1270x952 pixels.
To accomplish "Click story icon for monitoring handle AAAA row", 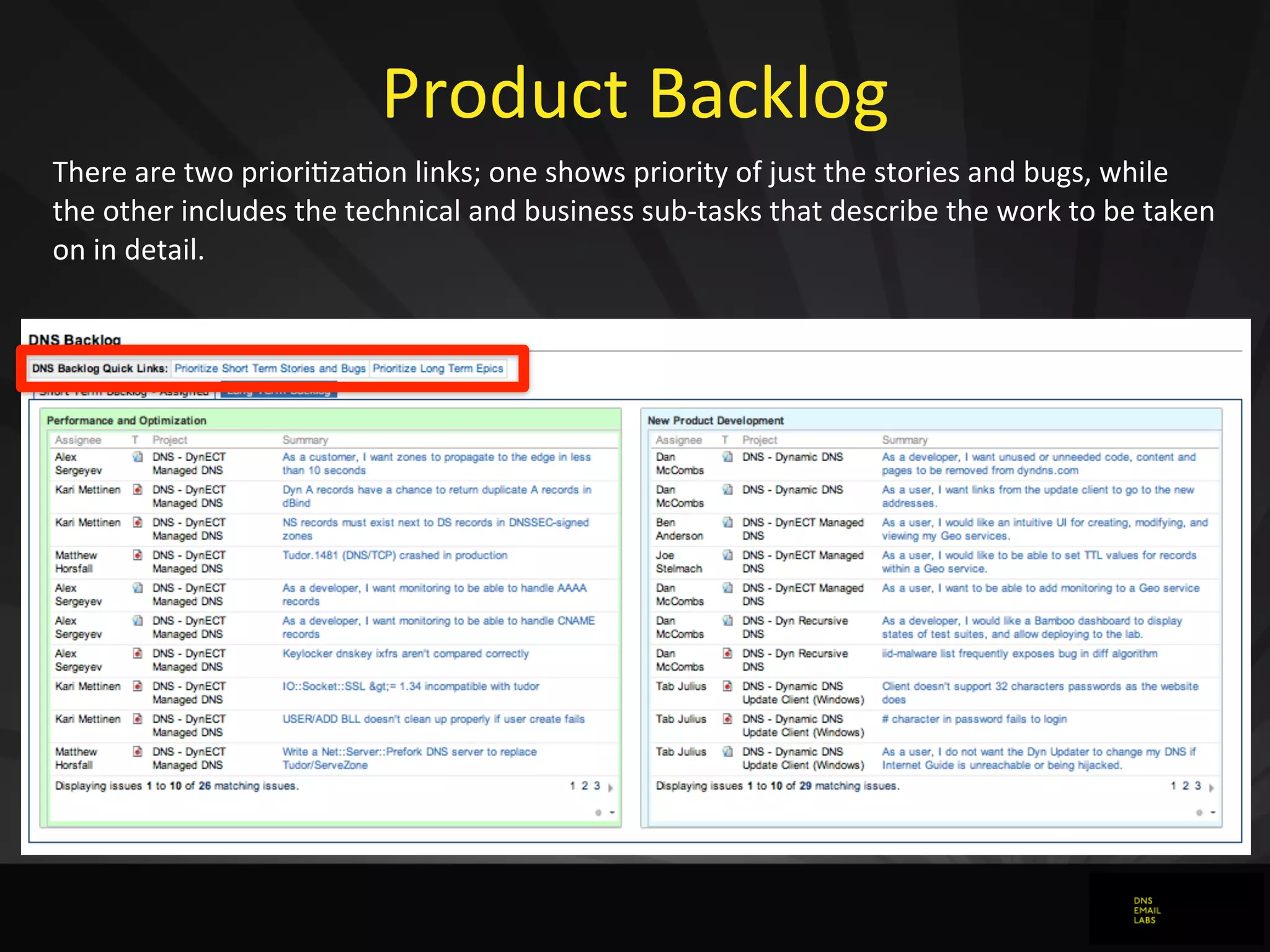I will [x=138, y=588].
